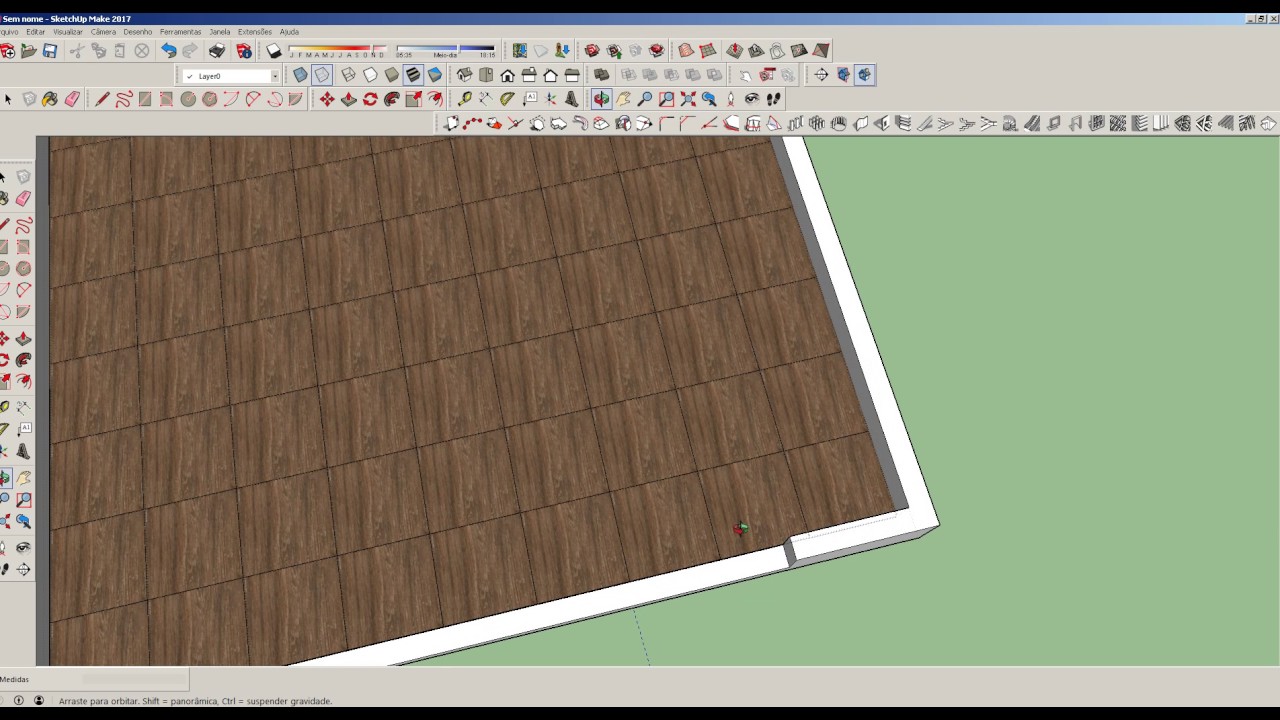Image resolution: width=1280 pixels, height=720 pixels.
Task: Enable Shaded With Textures style
Action: 413,75
